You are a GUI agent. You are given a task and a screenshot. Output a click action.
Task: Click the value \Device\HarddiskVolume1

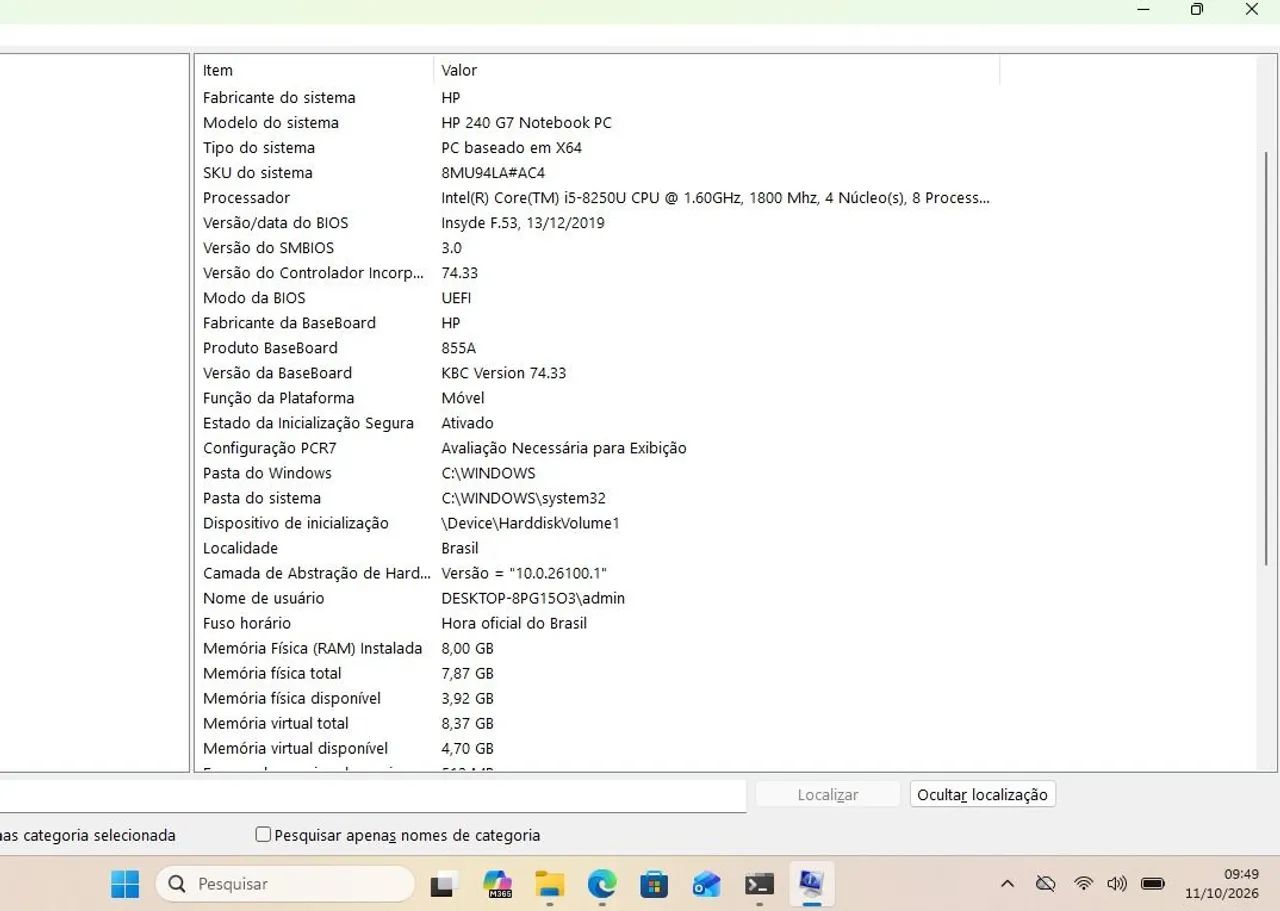(530, 523)
